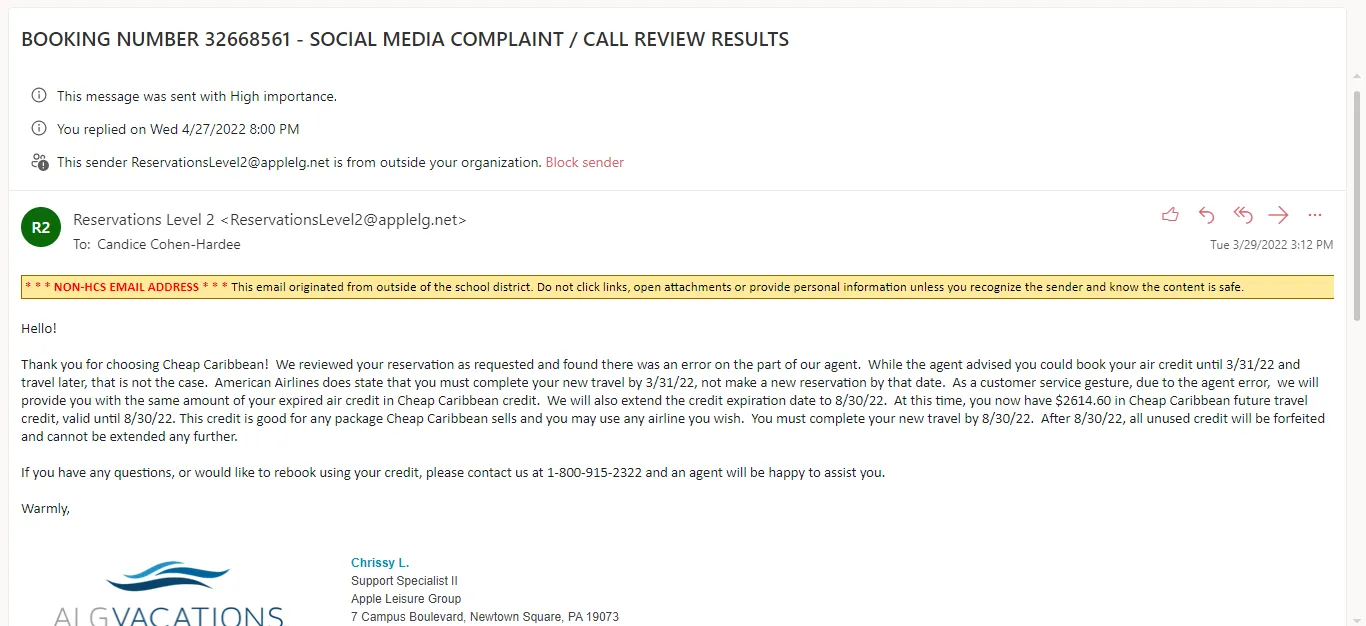This screenshot has width=1366, height=626.
Task: Click the green R2 sender avatar
Action: (x=40, y=227)
